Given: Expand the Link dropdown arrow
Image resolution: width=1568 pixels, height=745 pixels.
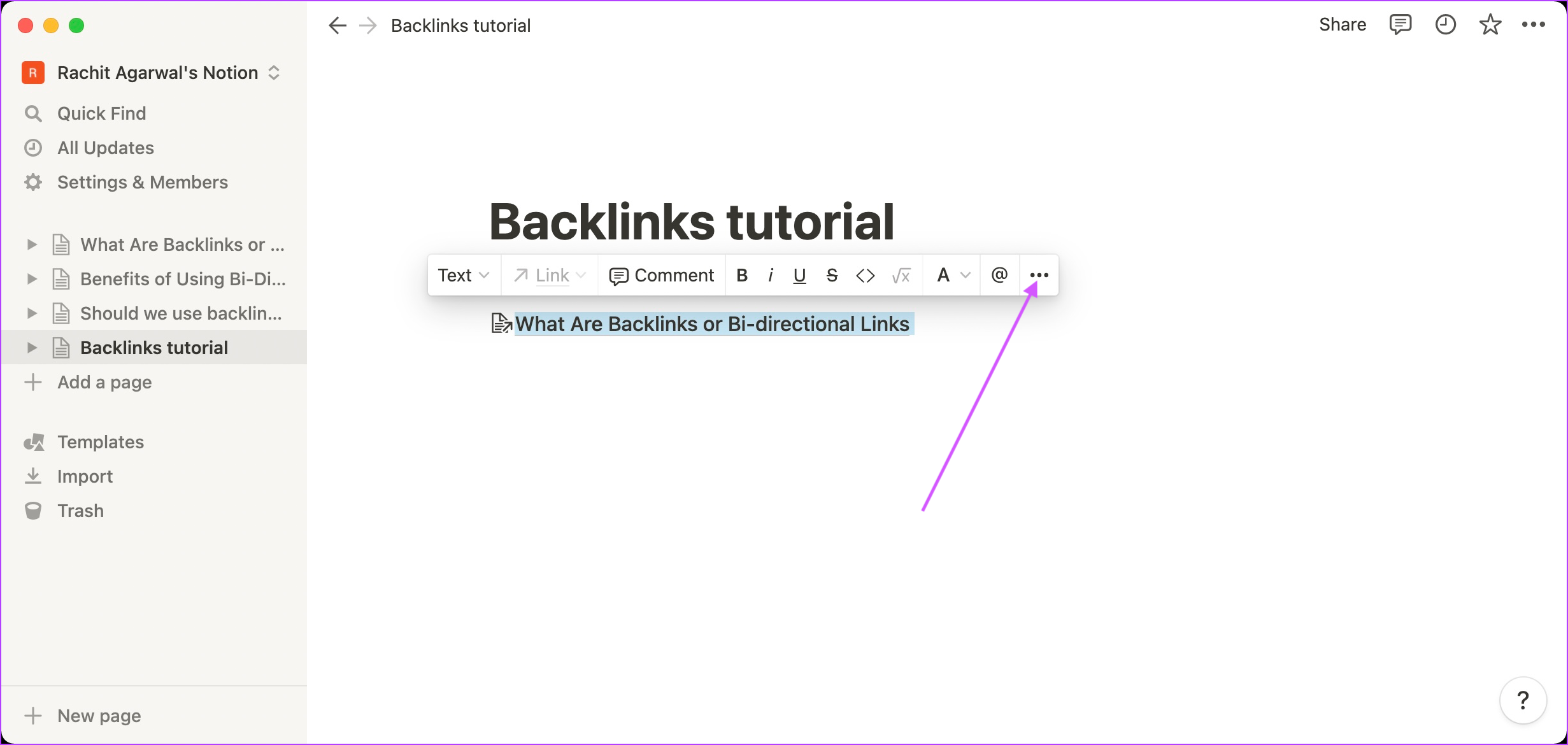Looking at the screenshot, I should pos(584,276).
